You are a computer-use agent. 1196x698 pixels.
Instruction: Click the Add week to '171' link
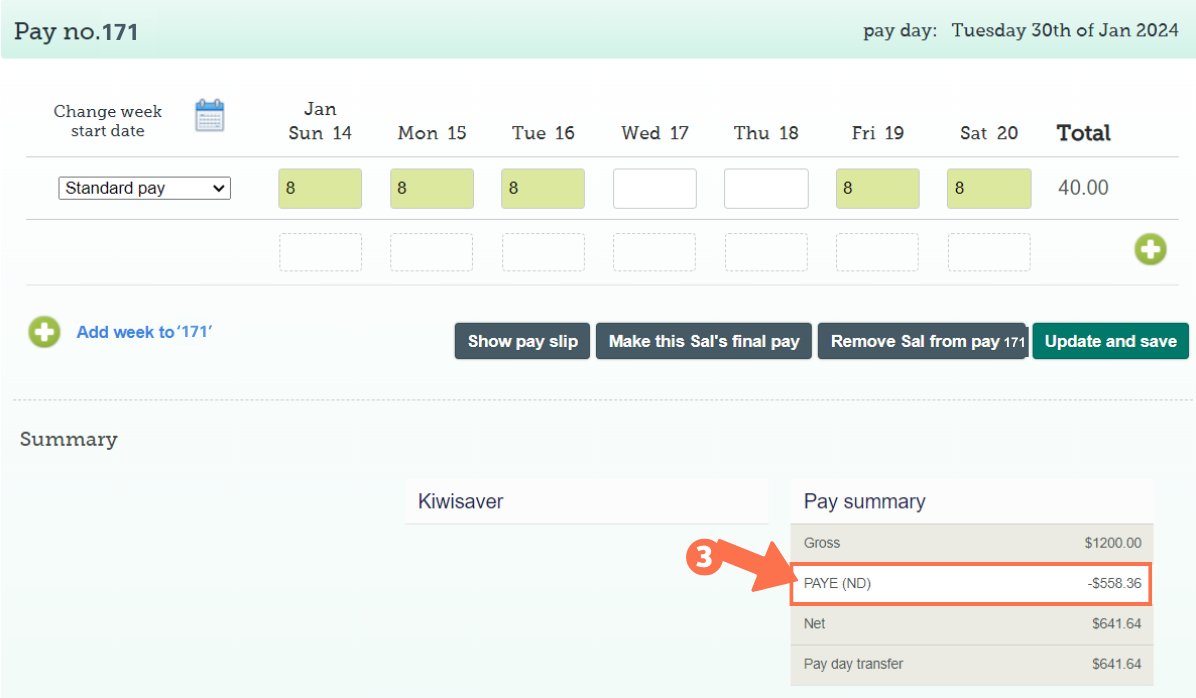144,332
